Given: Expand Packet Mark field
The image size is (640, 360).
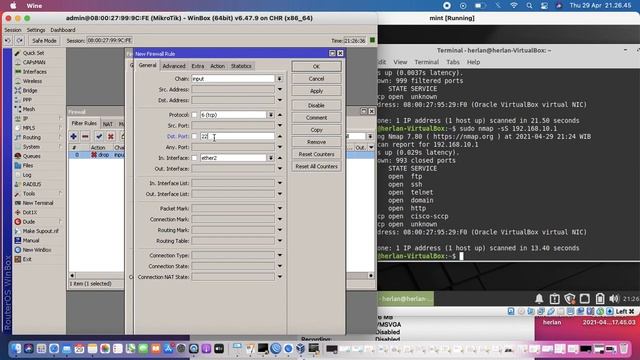Looking at the screenshot, I should tap(280, 209).
